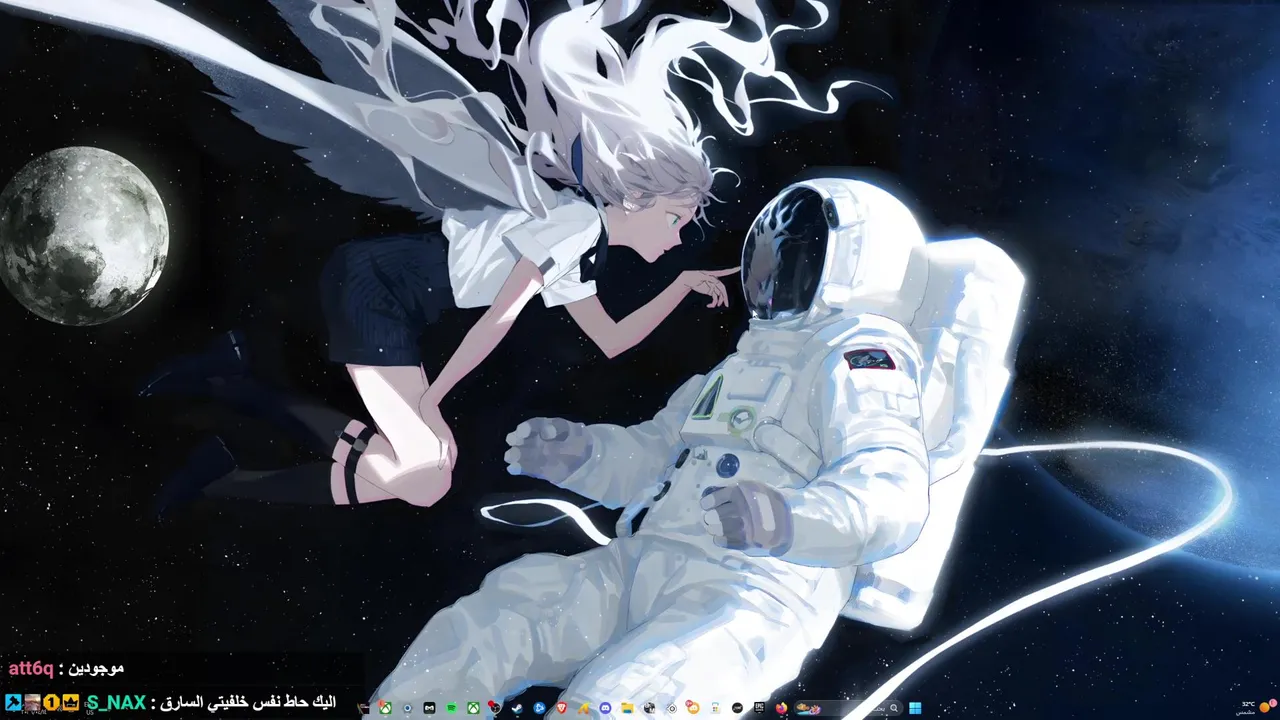Click the crown badge beside S_NAX
The width and height of the screenshot is (1280, 720).
[x=71, y=702]
